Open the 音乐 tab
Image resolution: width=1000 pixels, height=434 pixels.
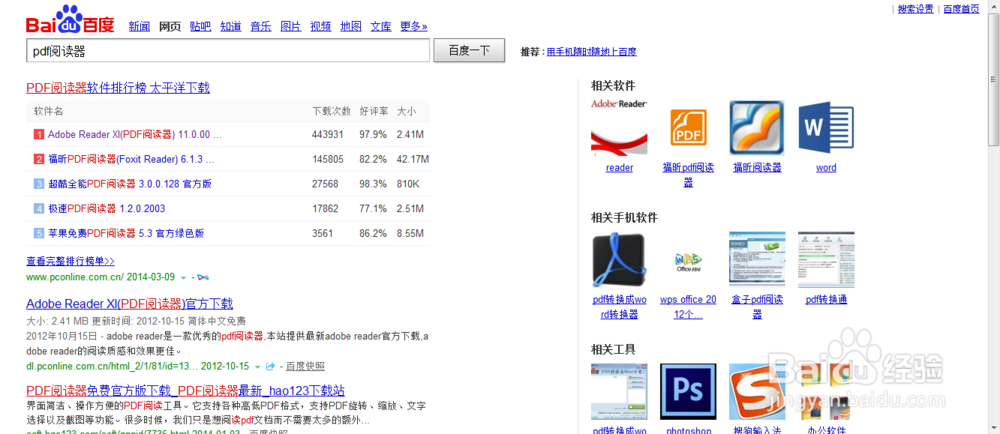pos(261,27)
